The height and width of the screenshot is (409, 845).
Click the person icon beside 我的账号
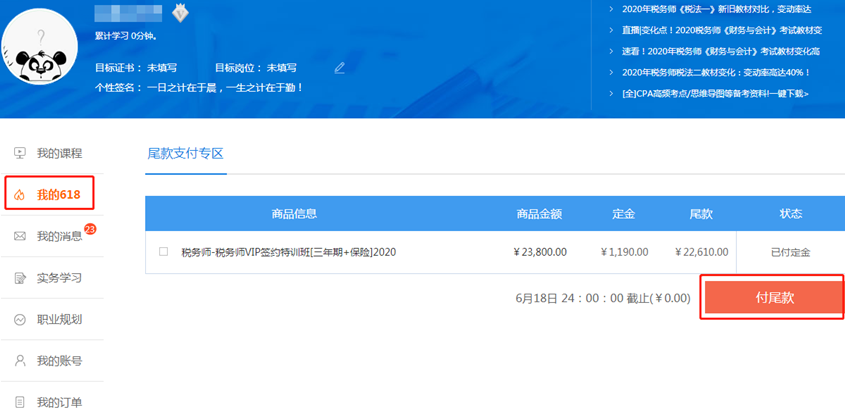tap(20, 361)
